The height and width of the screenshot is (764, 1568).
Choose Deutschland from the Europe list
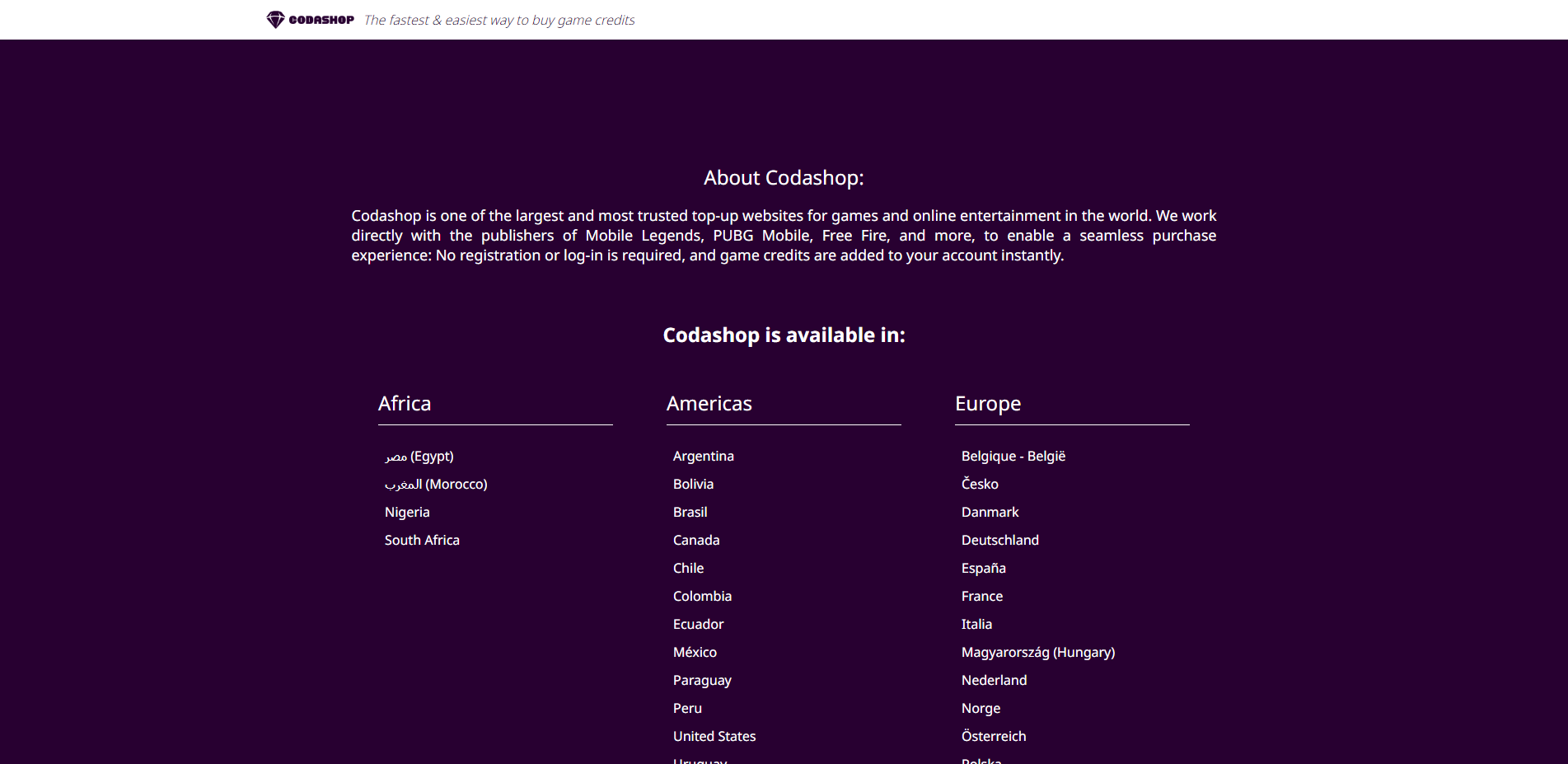[999, 541]
